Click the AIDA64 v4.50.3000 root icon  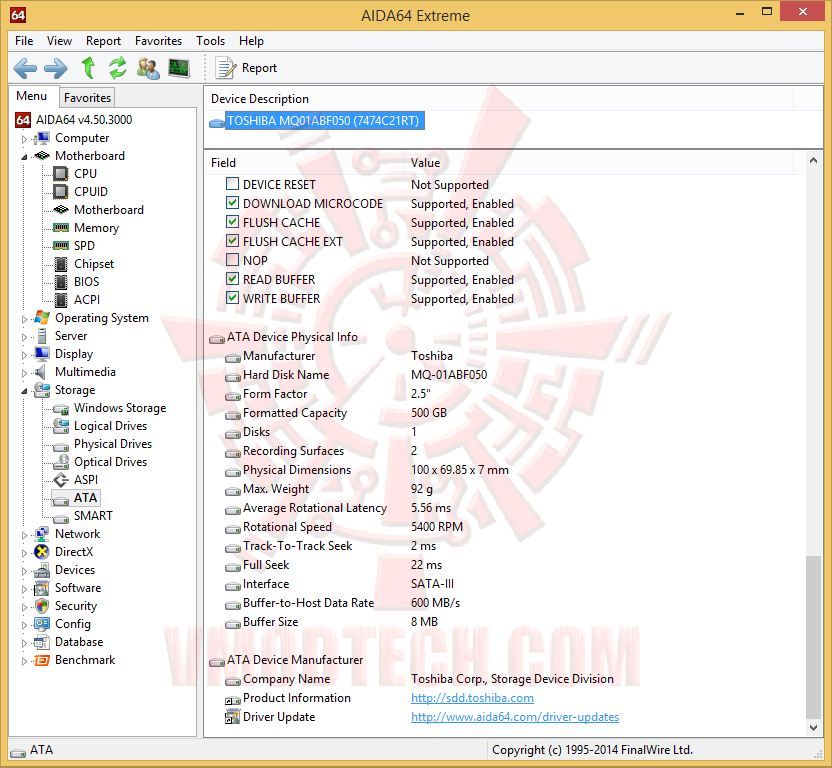(22, 120)
